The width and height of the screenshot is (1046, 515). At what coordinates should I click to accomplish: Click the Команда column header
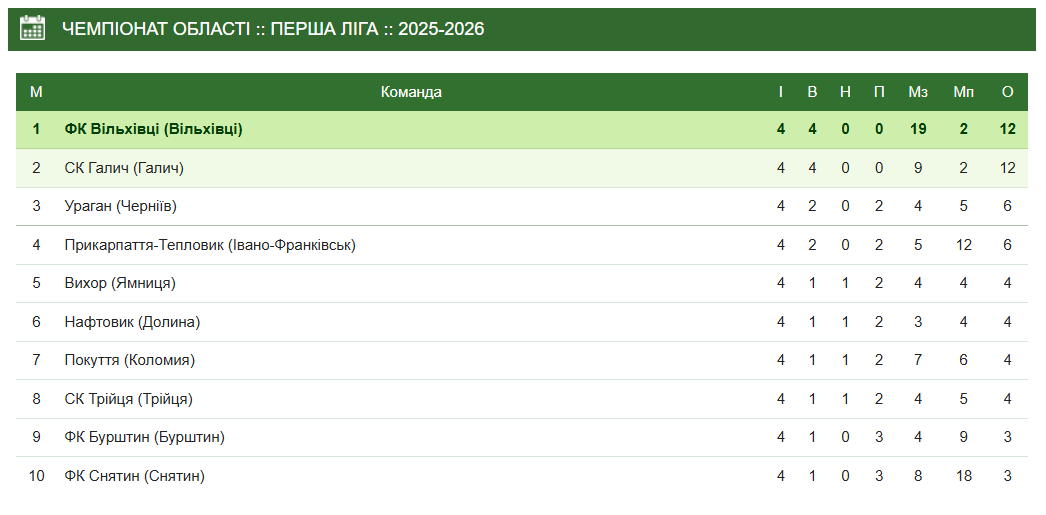click(x=411, y=92)
